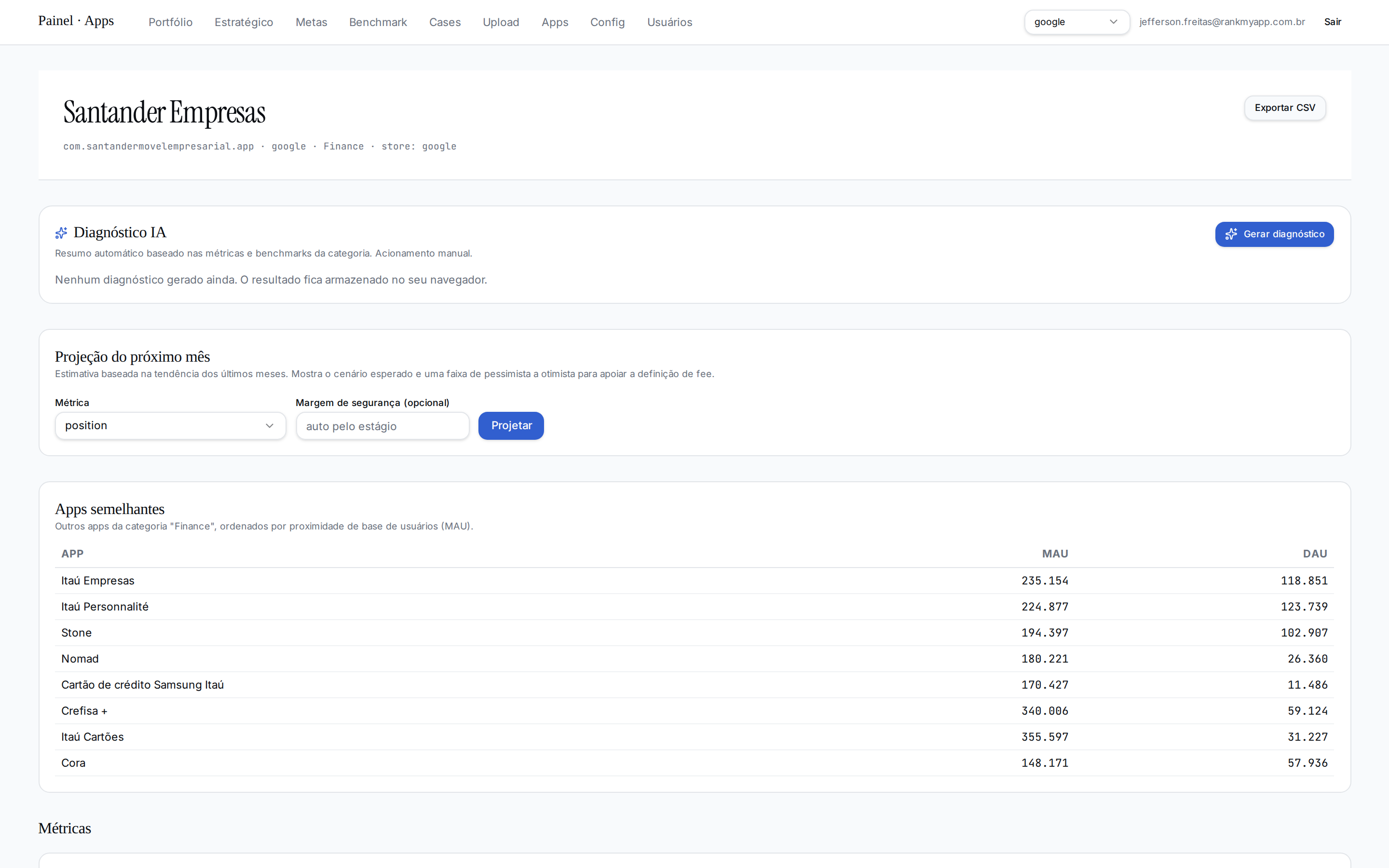Click DAU value 11.486 for Samsung Itaú
The height and width of the screenshot is (868, 1389).
[x=1307, y=685]
